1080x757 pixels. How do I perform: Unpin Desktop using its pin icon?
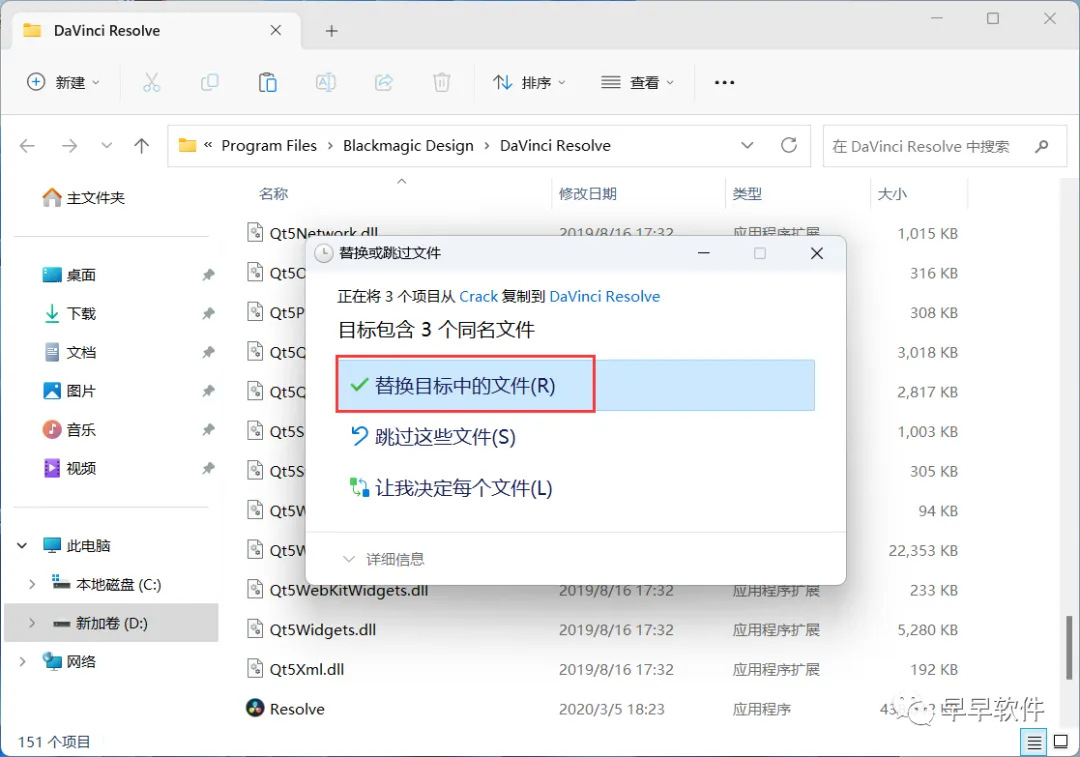(208, 276)
